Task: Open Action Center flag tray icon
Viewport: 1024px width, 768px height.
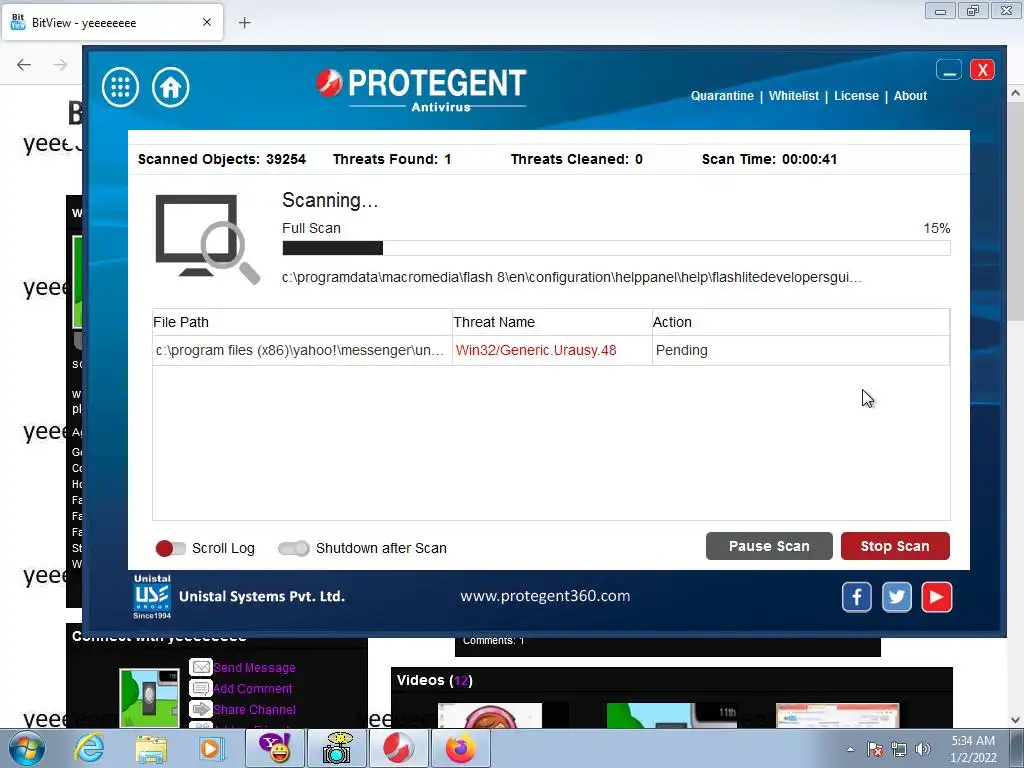Action: pos(875,749)
